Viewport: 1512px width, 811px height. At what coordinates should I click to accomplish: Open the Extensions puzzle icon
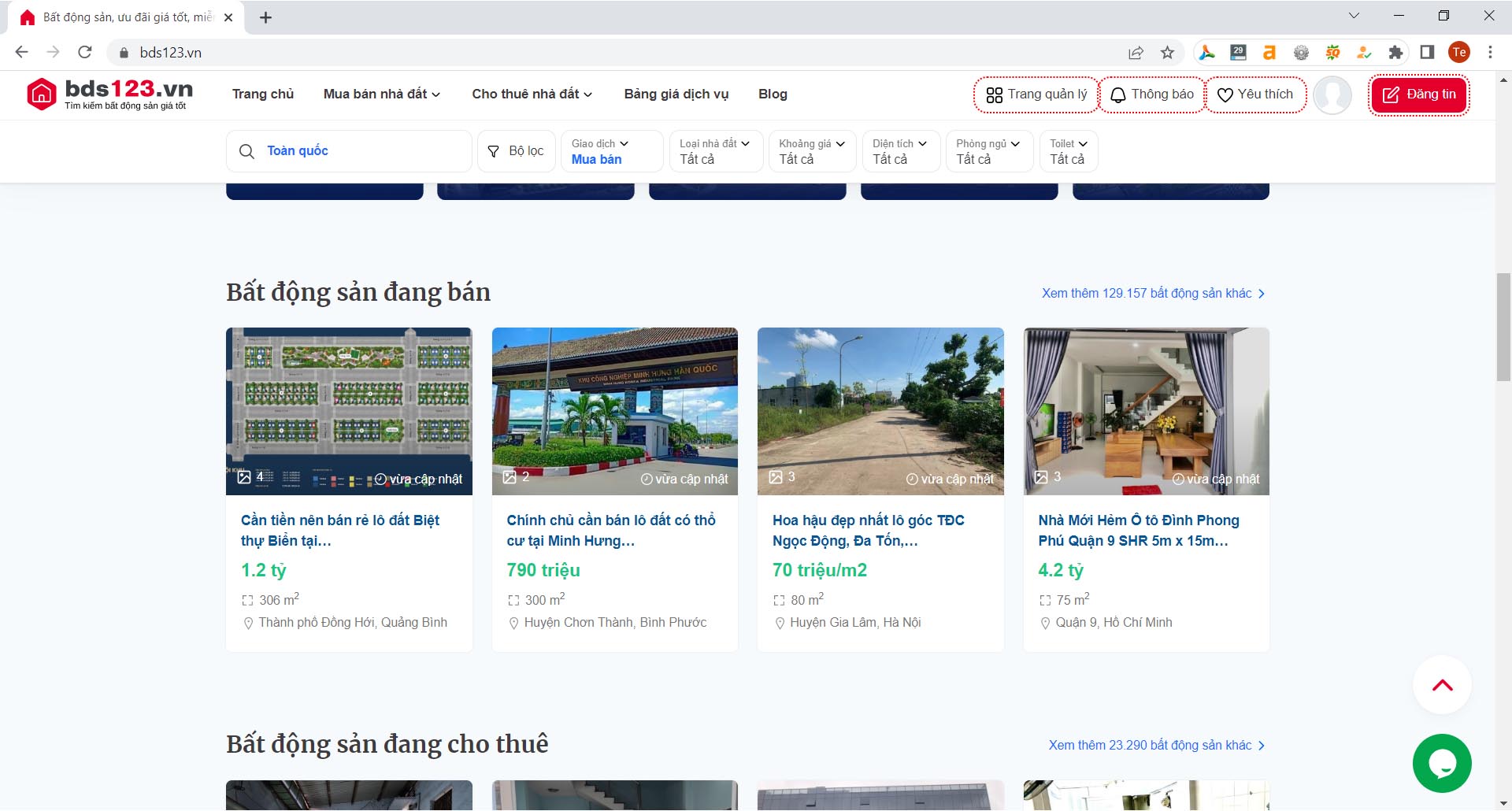1395,53
